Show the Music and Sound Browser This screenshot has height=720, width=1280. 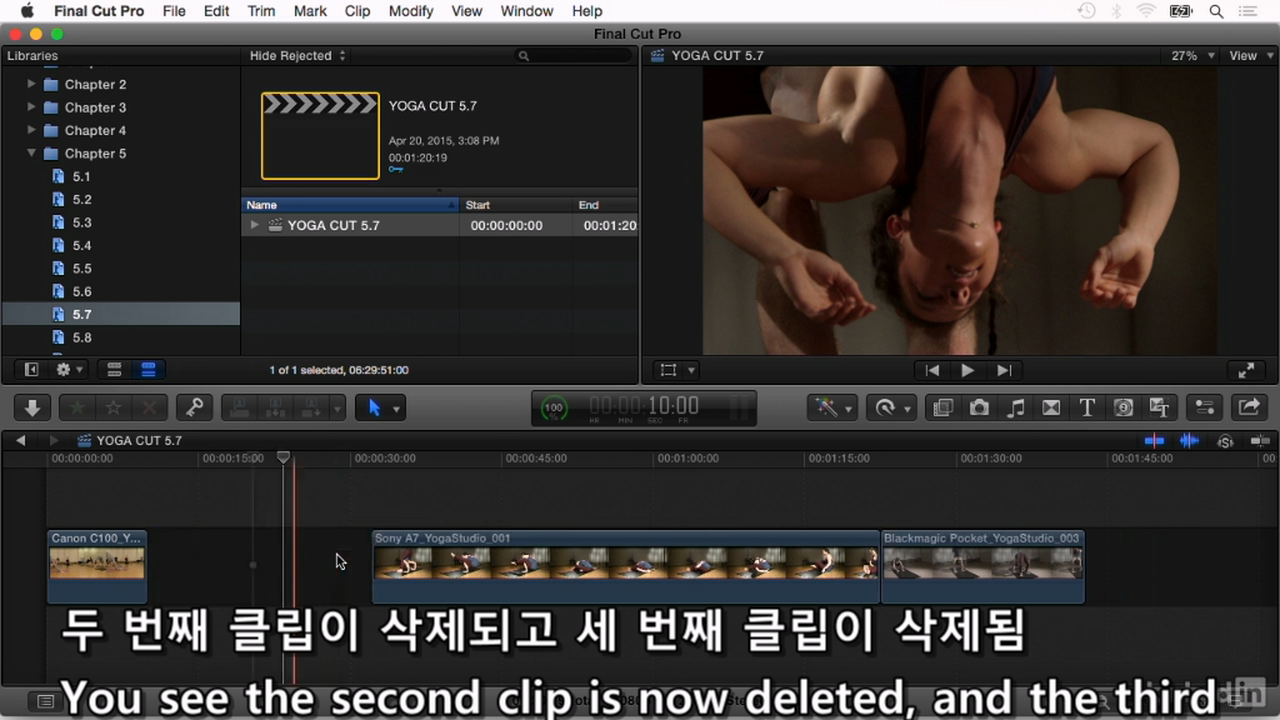click(x=1015, y=408)
